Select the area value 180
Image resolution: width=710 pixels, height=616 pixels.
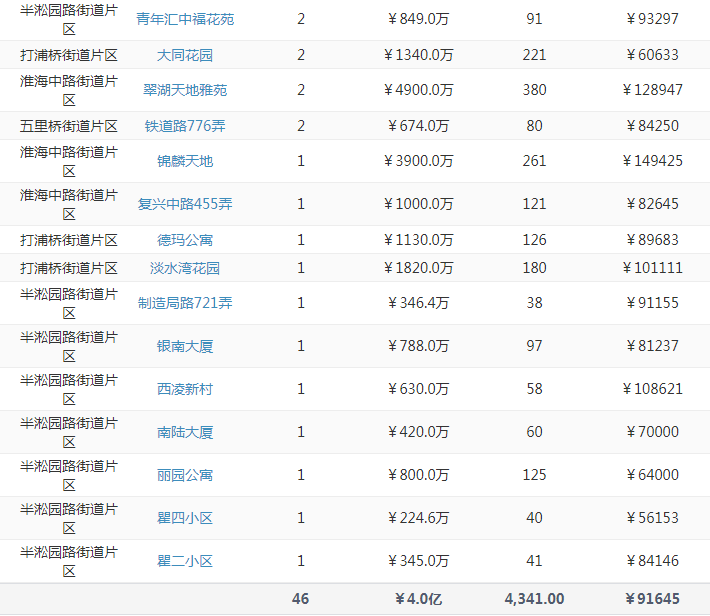534,268
